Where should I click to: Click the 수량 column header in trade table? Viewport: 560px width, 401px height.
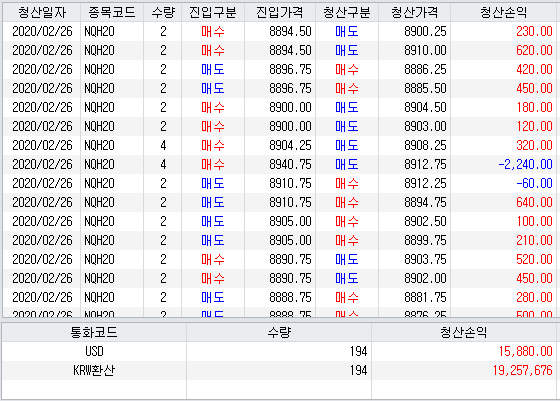click(162, 12)
